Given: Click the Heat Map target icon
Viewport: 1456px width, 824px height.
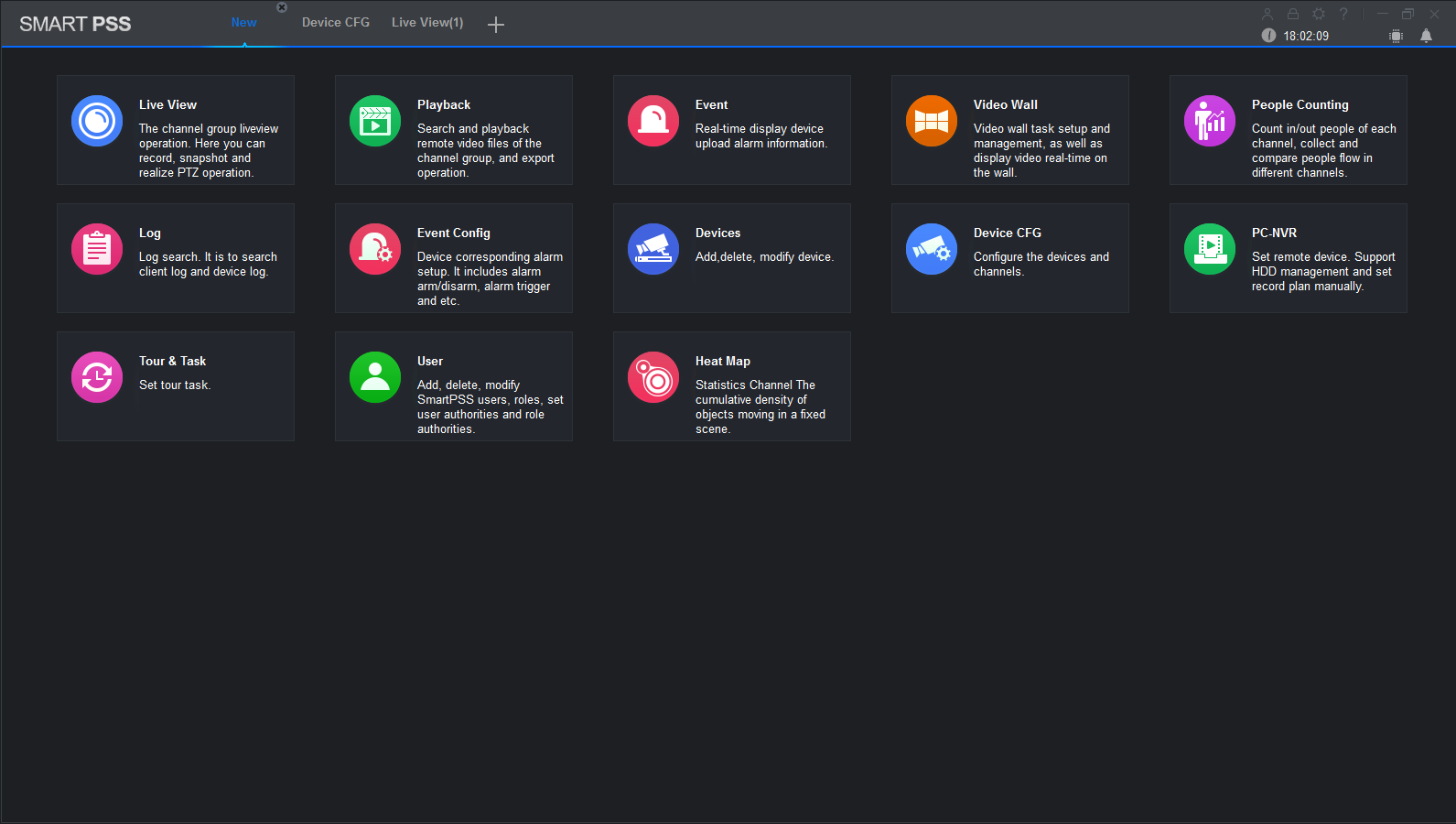Looking at the screenshot, I should point(653,377).
